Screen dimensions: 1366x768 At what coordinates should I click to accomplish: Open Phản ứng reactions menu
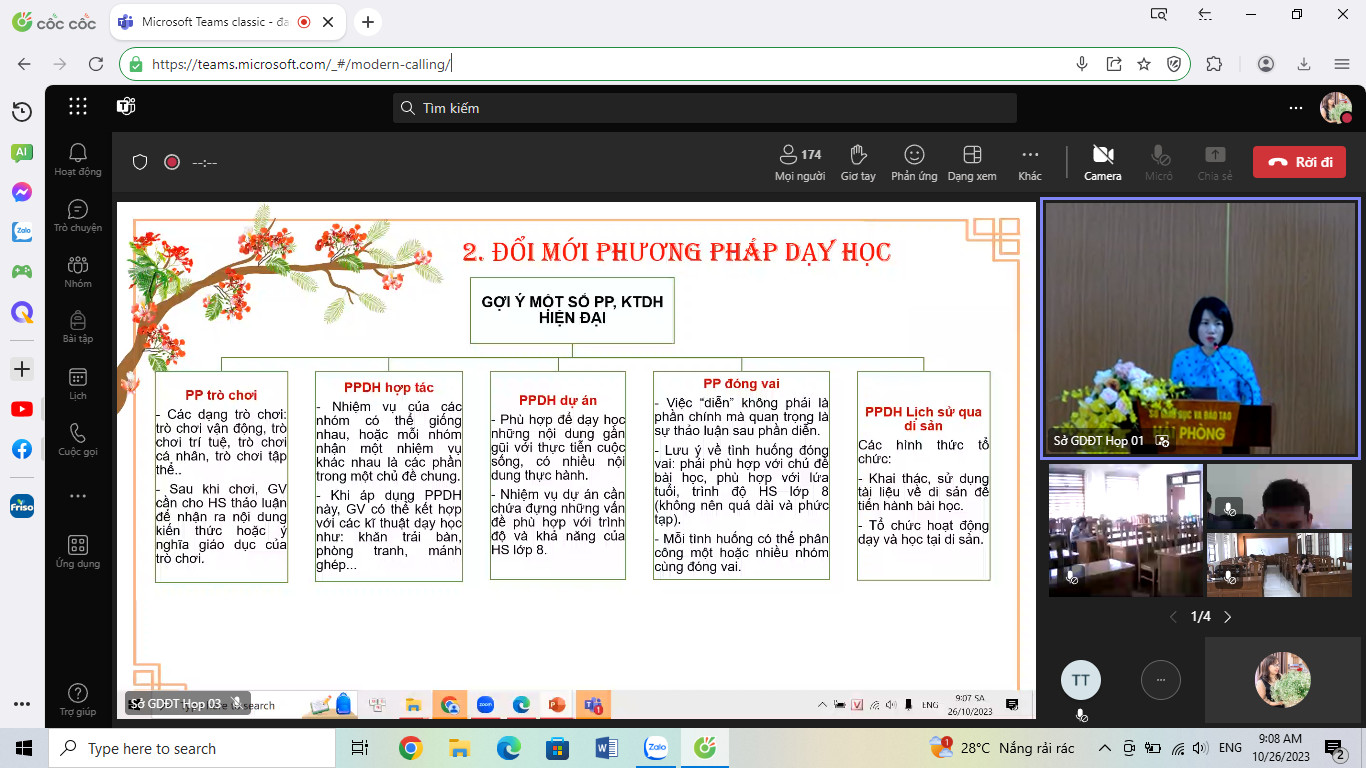tap(913, 161)
